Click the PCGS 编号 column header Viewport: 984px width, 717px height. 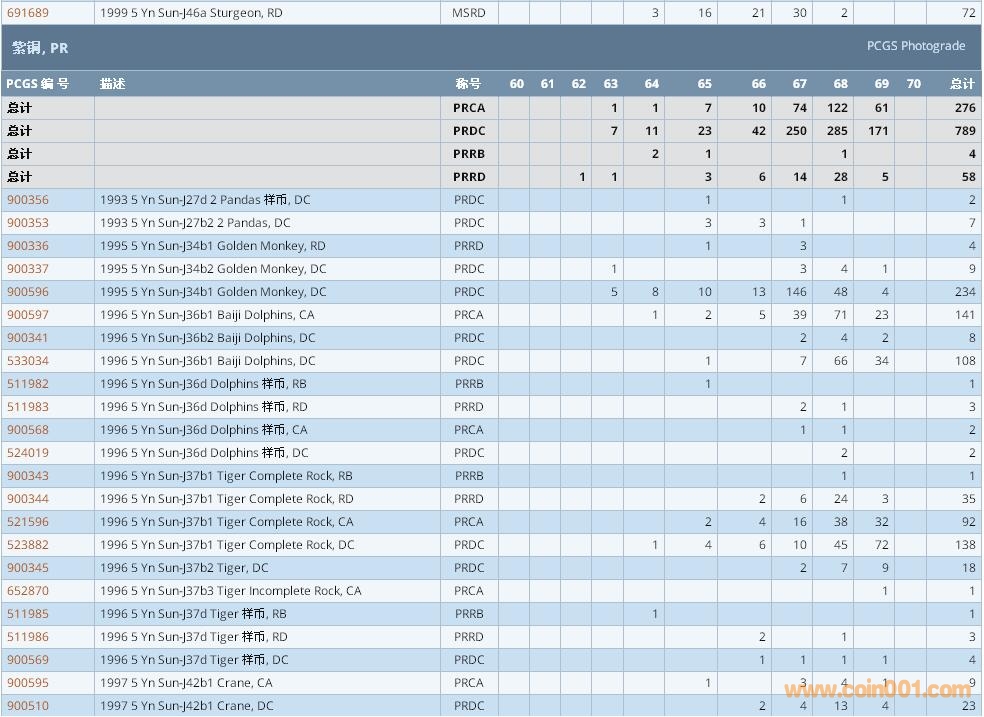pos(38,84)
